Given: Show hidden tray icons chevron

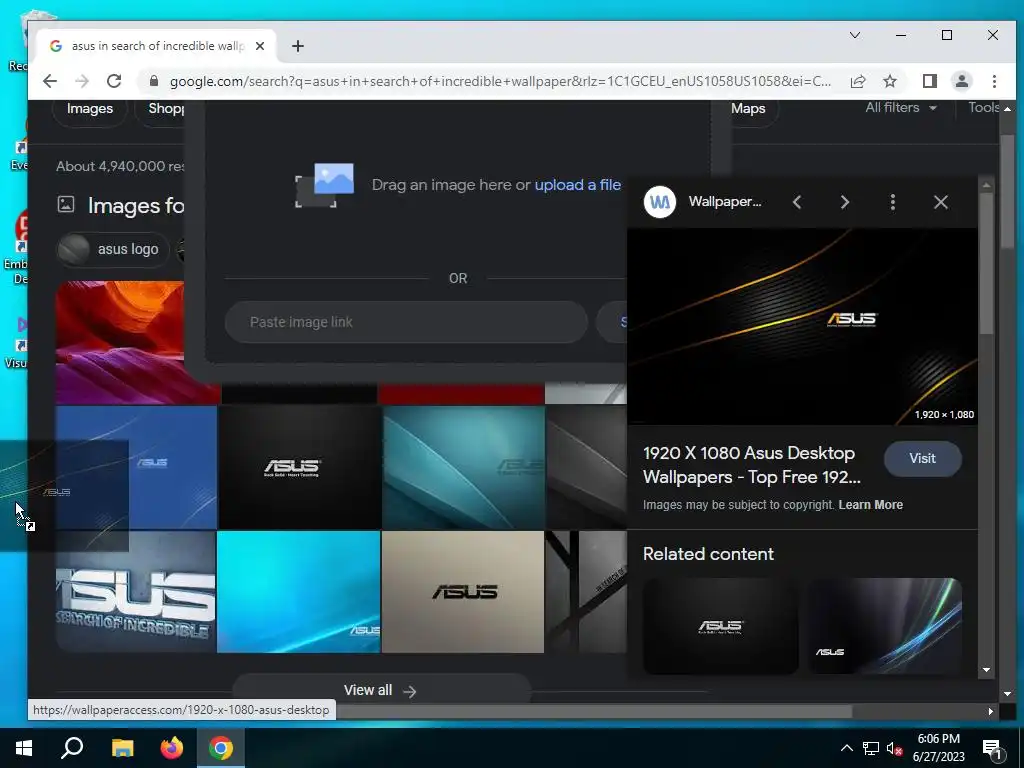Looking at the screenshot, I should 846,748.
